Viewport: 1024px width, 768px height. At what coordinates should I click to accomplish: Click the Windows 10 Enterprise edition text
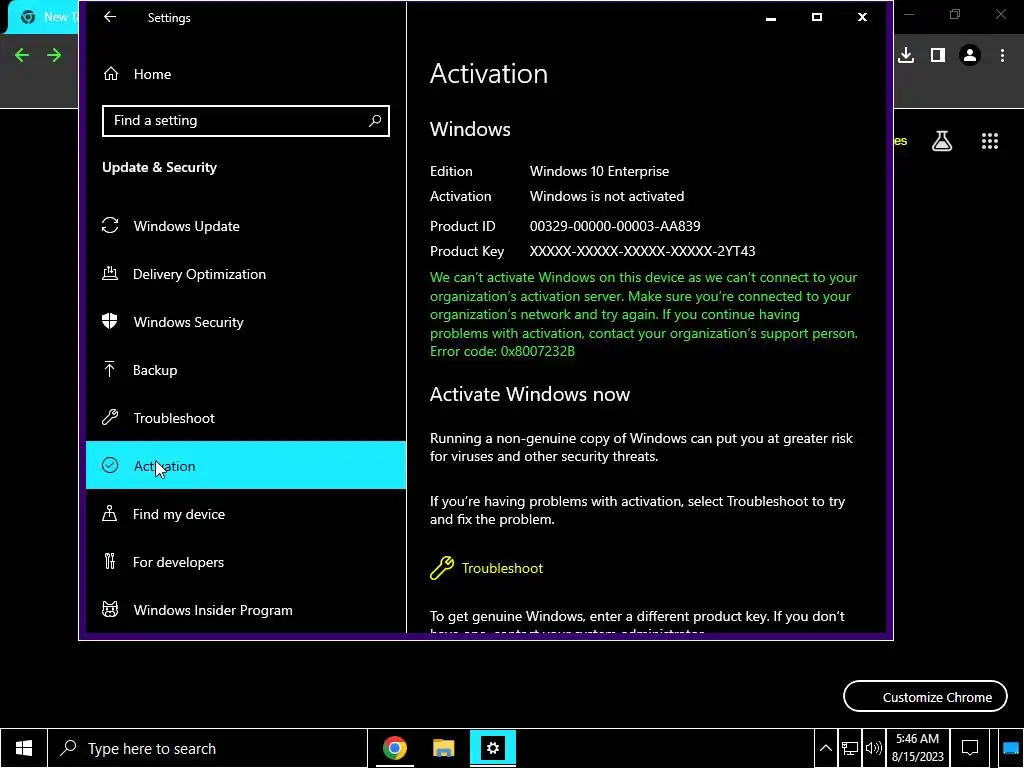tap(600, 172)
